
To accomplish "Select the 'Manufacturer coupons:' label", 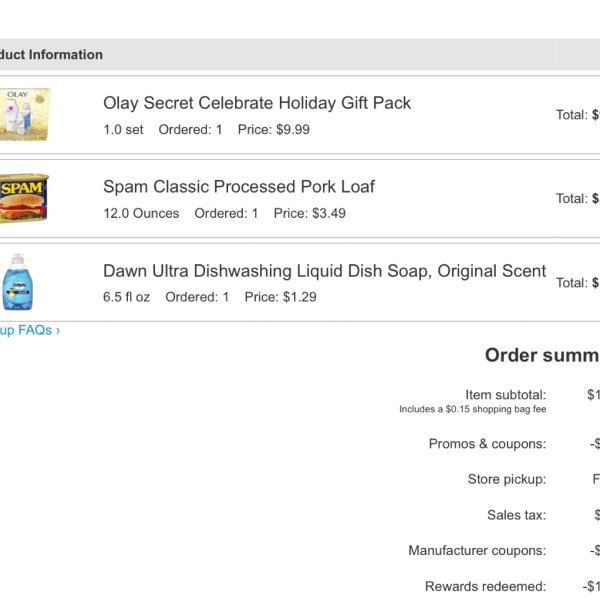I will (477, 551).
